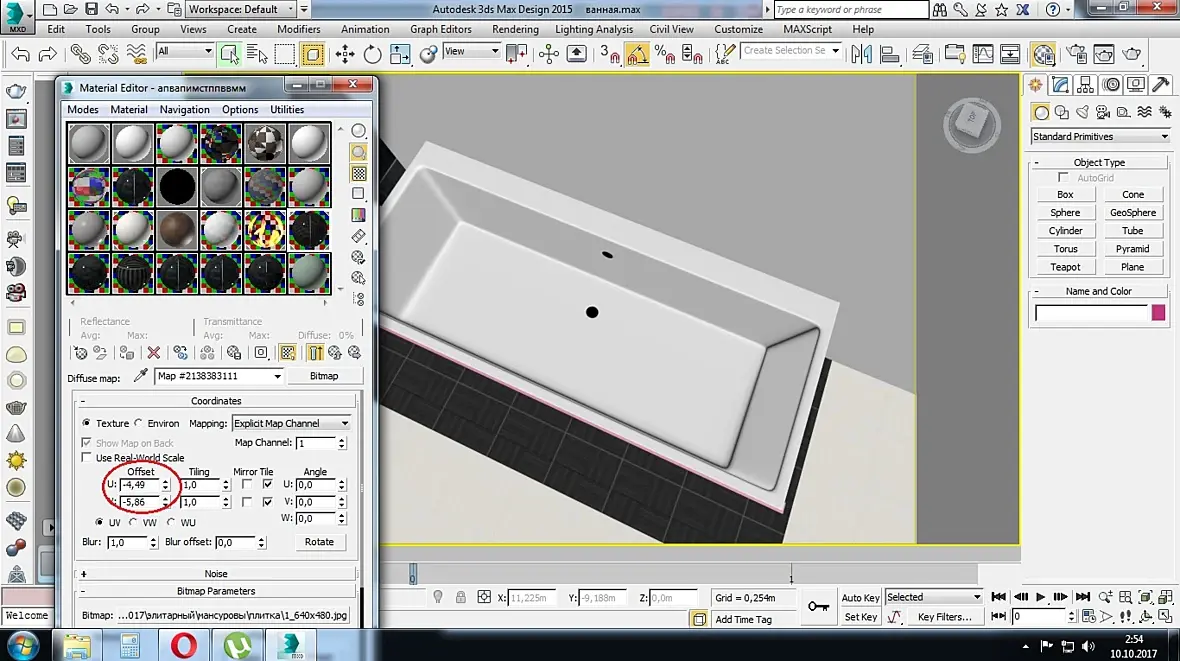Click the red X reset material icon
This screenshot has height=661, width=1180.
[x=153, y=353]
